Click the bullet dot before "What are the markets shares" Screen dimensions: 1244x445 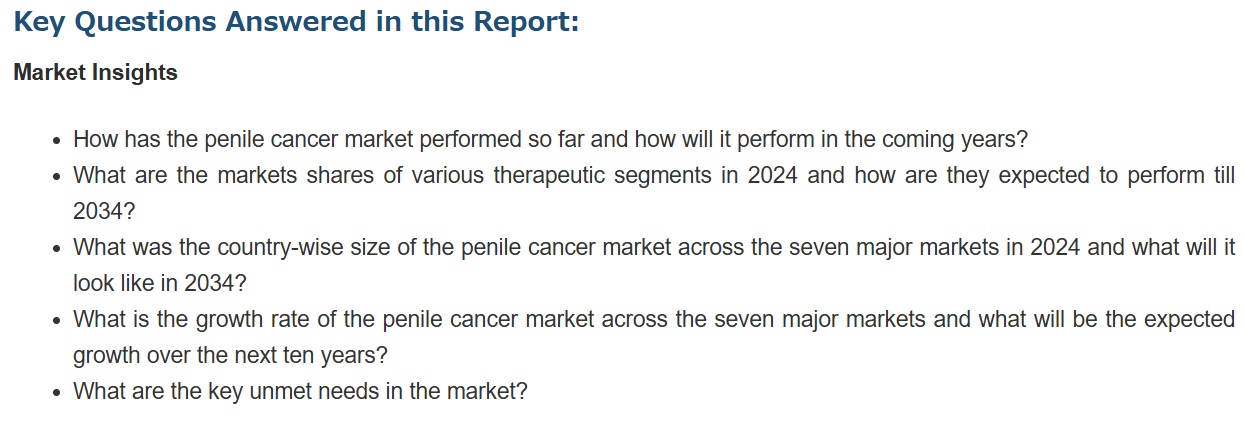click(x=58, y=176)
